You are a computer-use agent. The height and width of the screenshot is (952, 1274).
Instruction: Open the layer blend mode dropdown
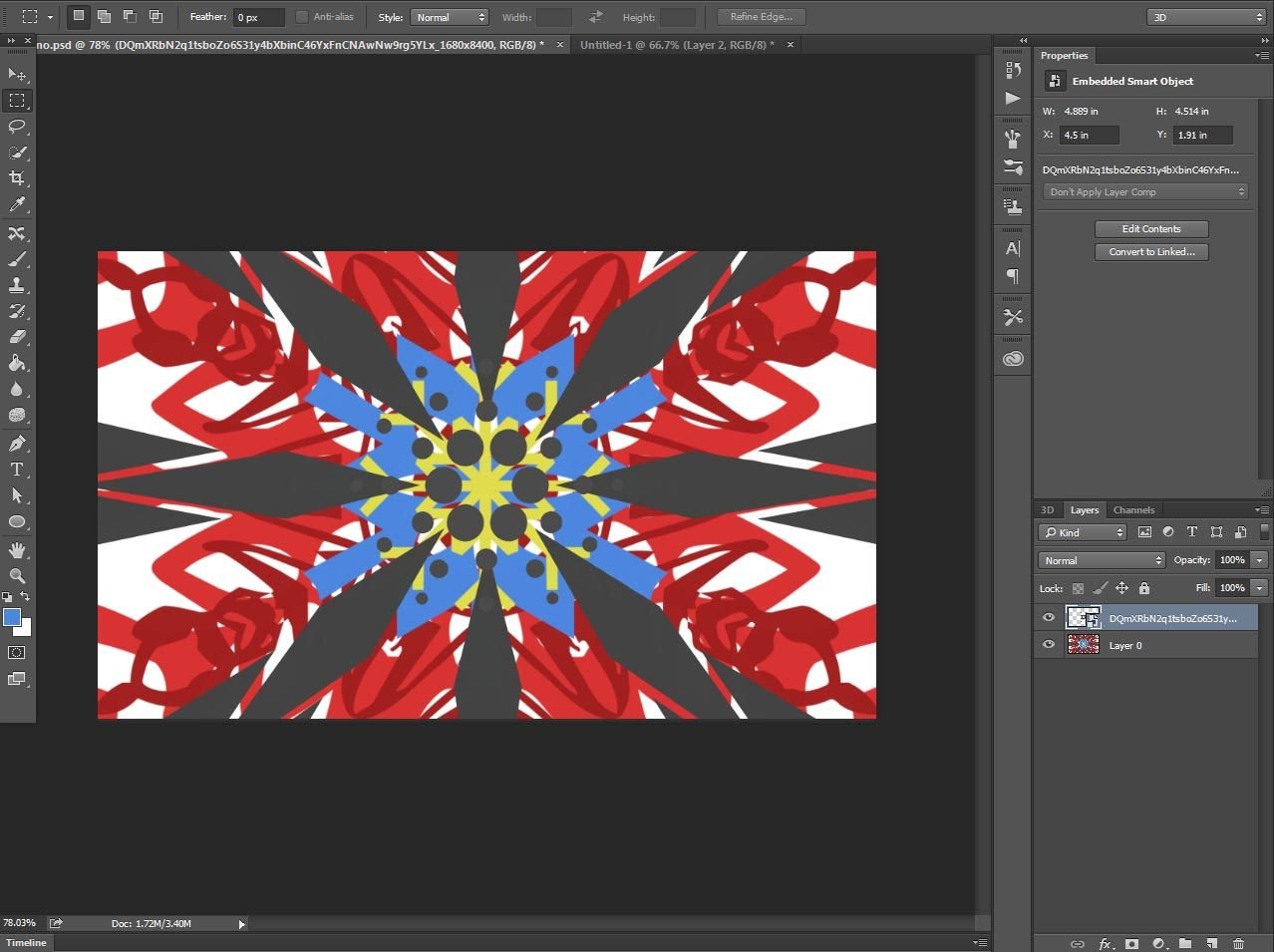[1101, 560]
